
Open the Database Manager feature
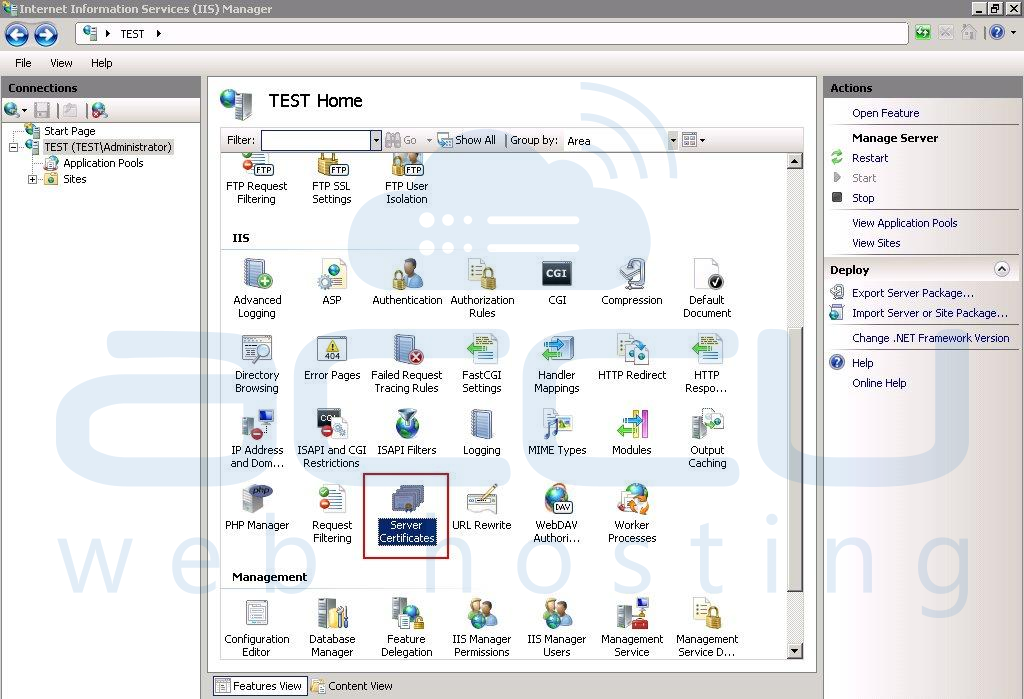332,628
